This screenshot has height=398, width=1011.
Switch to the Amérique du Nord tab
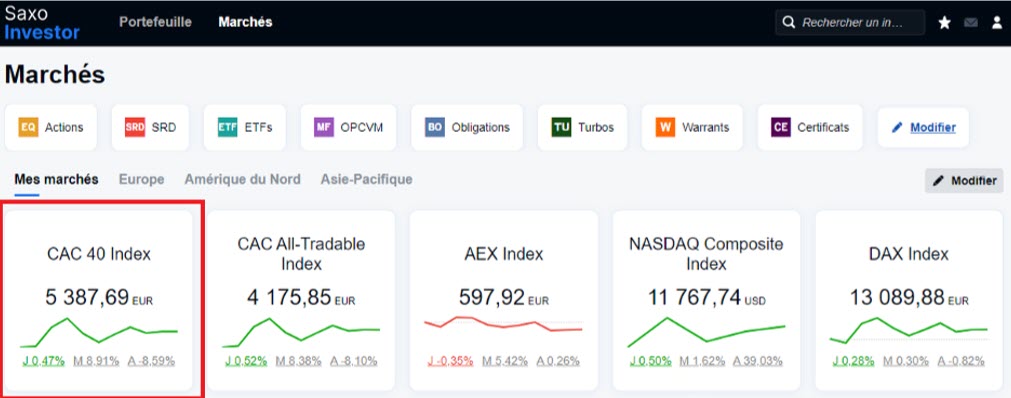[x=242, y=179]
